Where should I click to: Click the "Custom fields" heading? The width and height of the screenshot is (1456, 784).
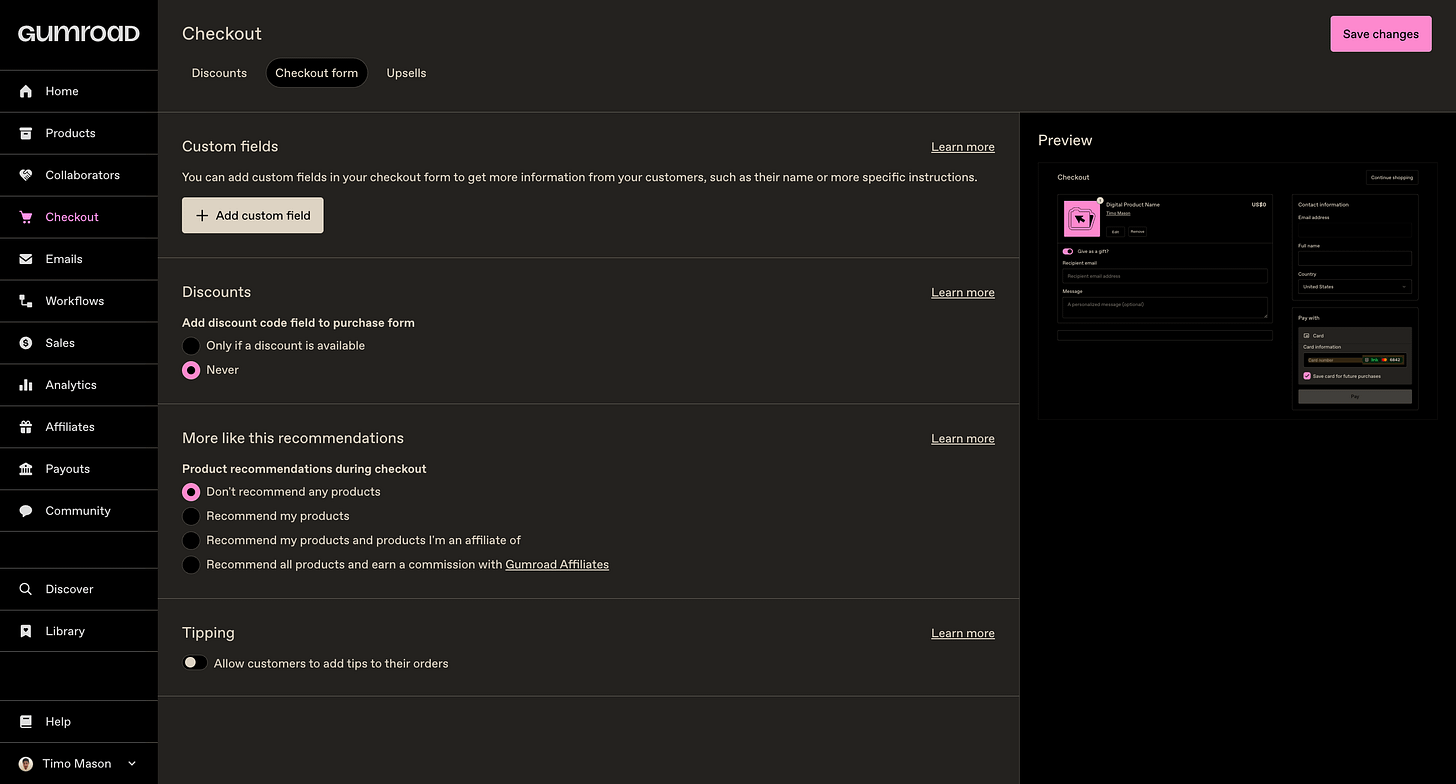click(x=230, y=146)
